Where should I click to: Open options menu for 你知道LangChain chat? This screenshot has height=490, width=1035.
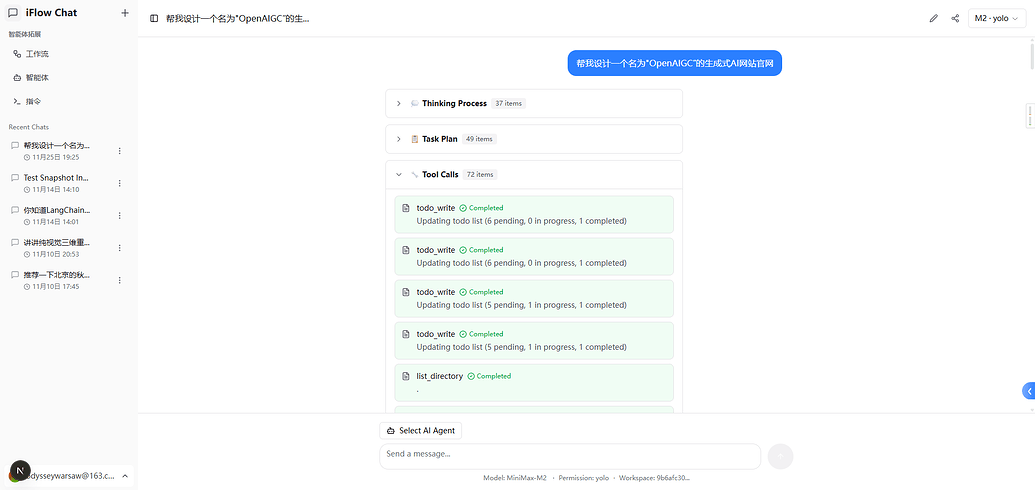[x=119, y=216]
